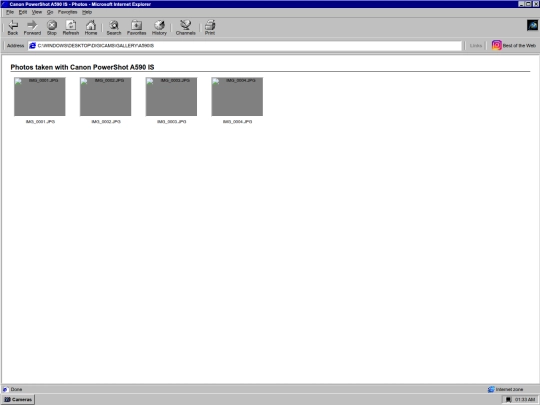Click the Photos taken with Canon heading
This screenshot has width=540, height=405.
click(x=82, y=67)
